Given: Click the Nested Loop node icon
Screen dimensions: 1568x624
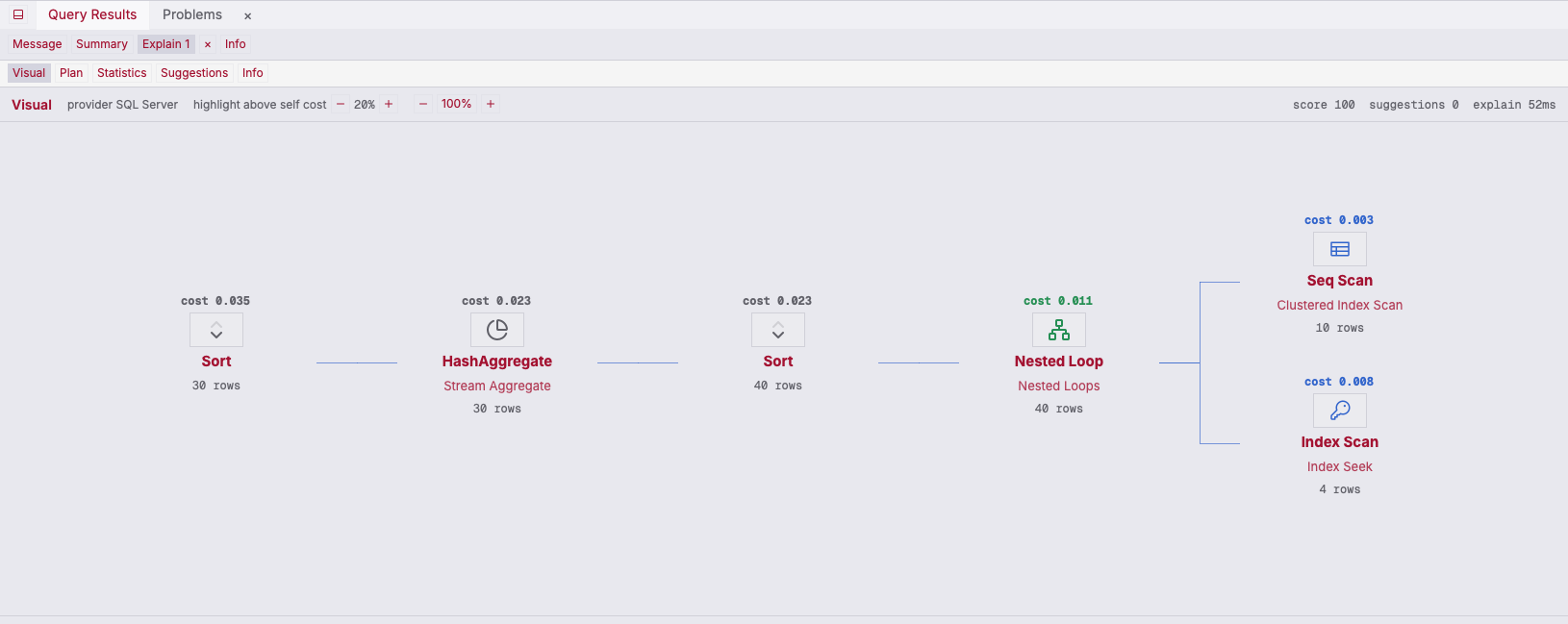Looking at the screenshot, I should tap(1059, 330).
